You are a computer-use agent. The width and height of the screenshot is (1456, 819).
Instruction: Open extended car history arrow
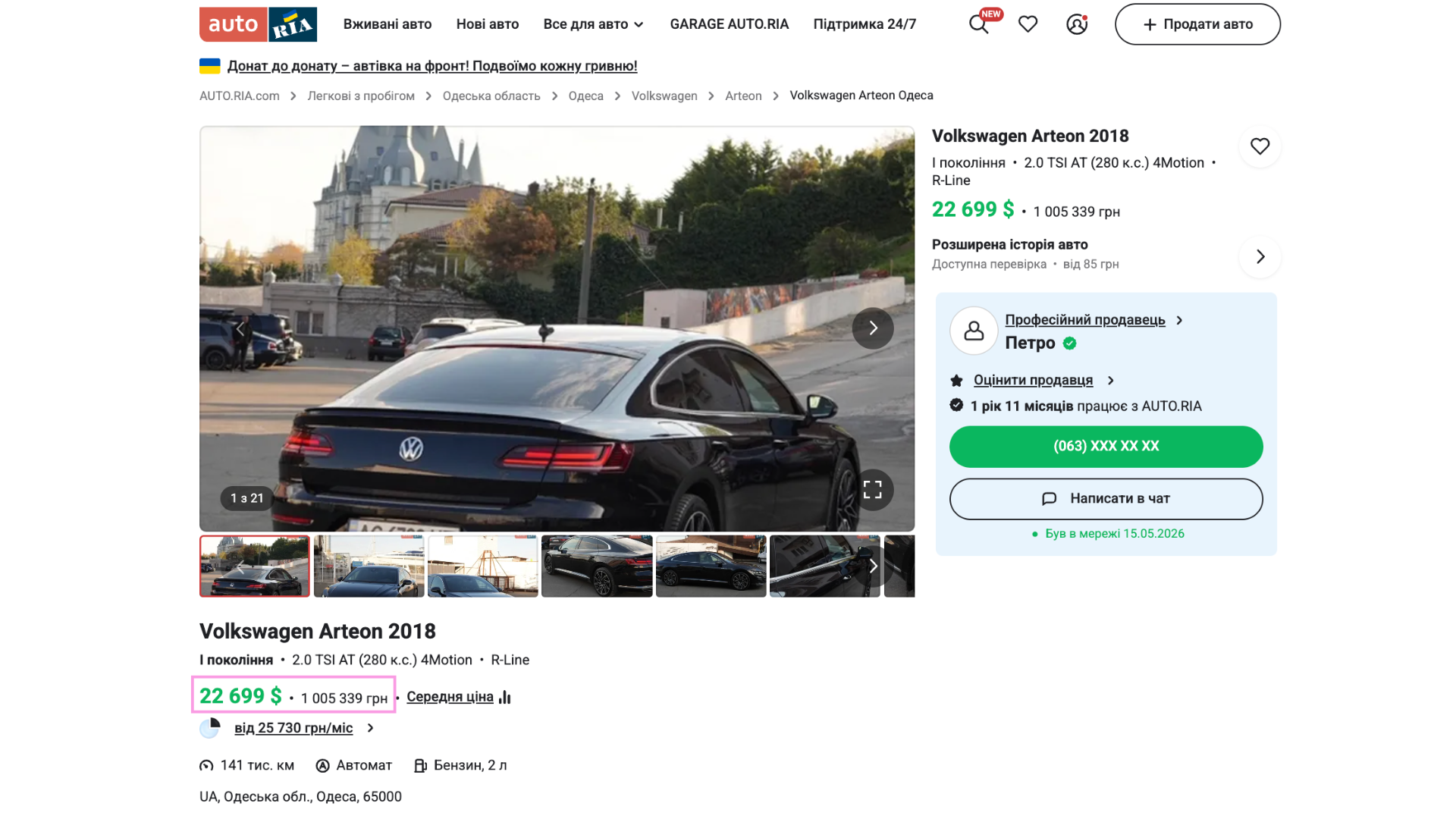(1260, 257)
